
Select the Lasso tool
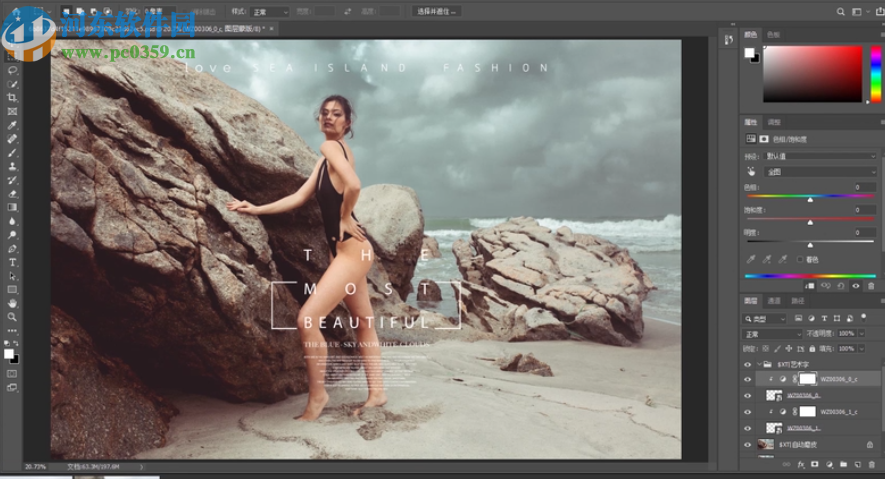[12, 71]
